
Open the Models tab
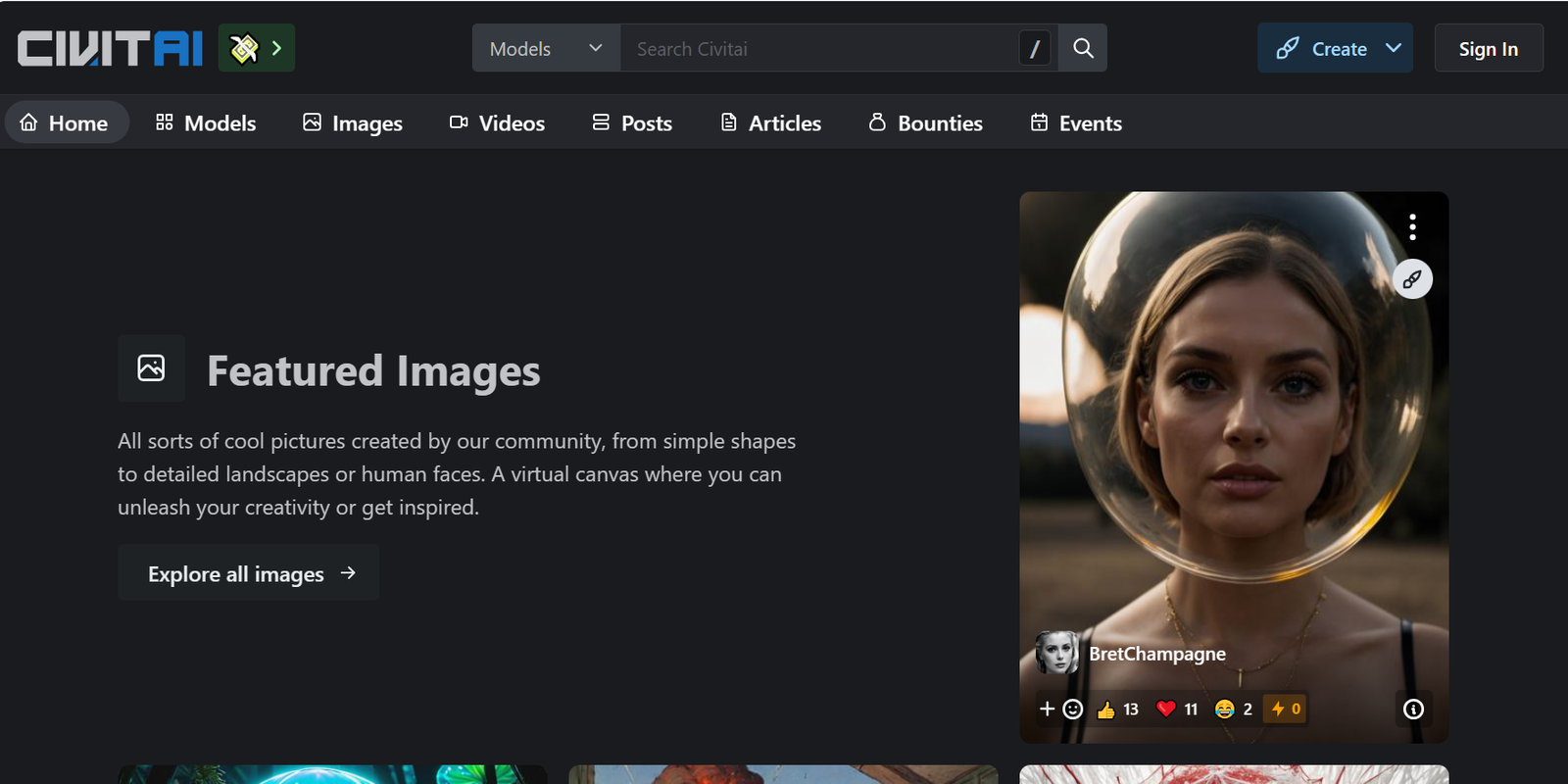point(206,122)
